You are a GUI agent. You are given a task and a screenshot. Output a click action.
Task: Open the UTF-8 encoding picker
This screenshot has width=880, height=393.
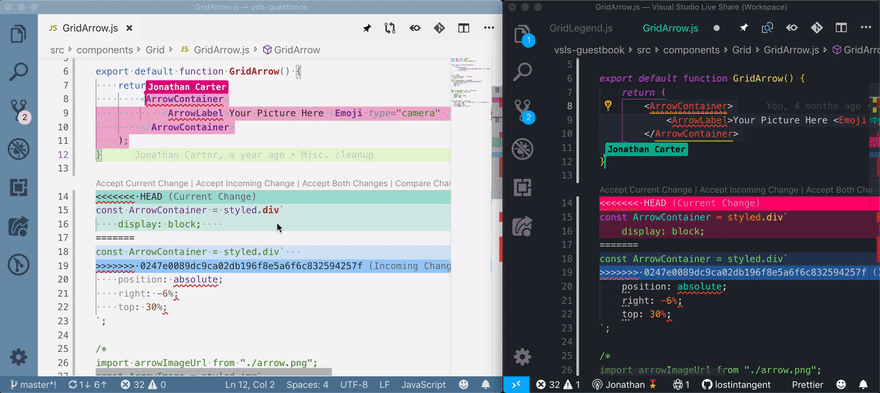pos(354,385)
